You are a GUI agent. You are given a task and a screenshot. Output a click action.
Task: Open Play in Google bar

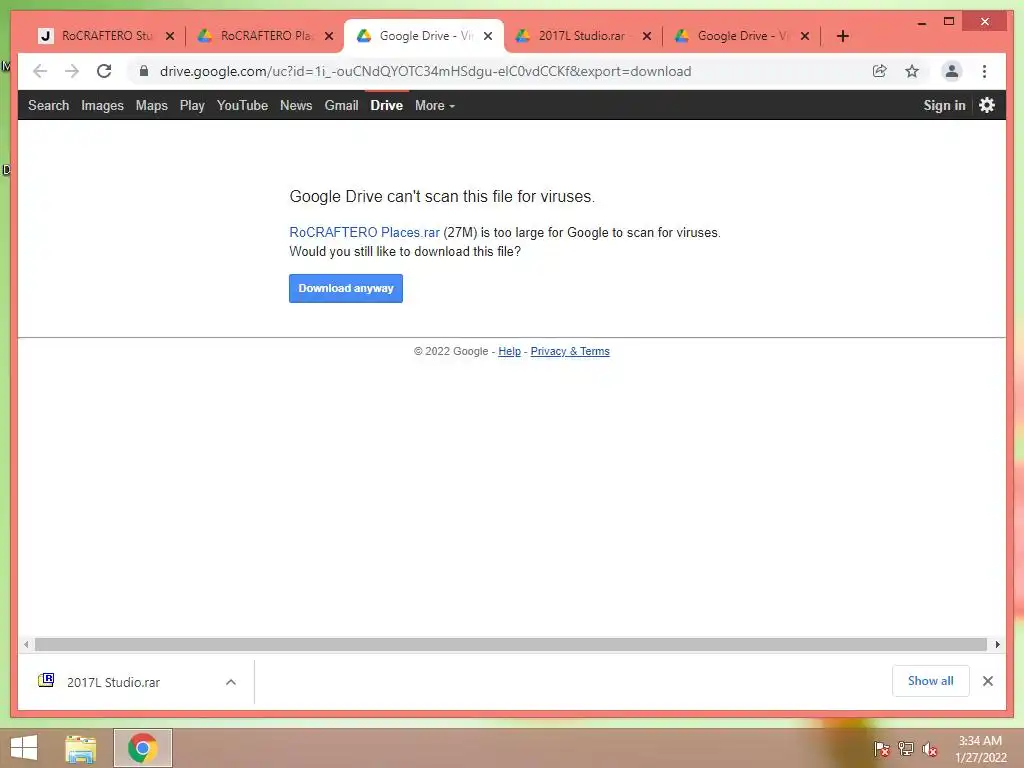tap(192, 105)
